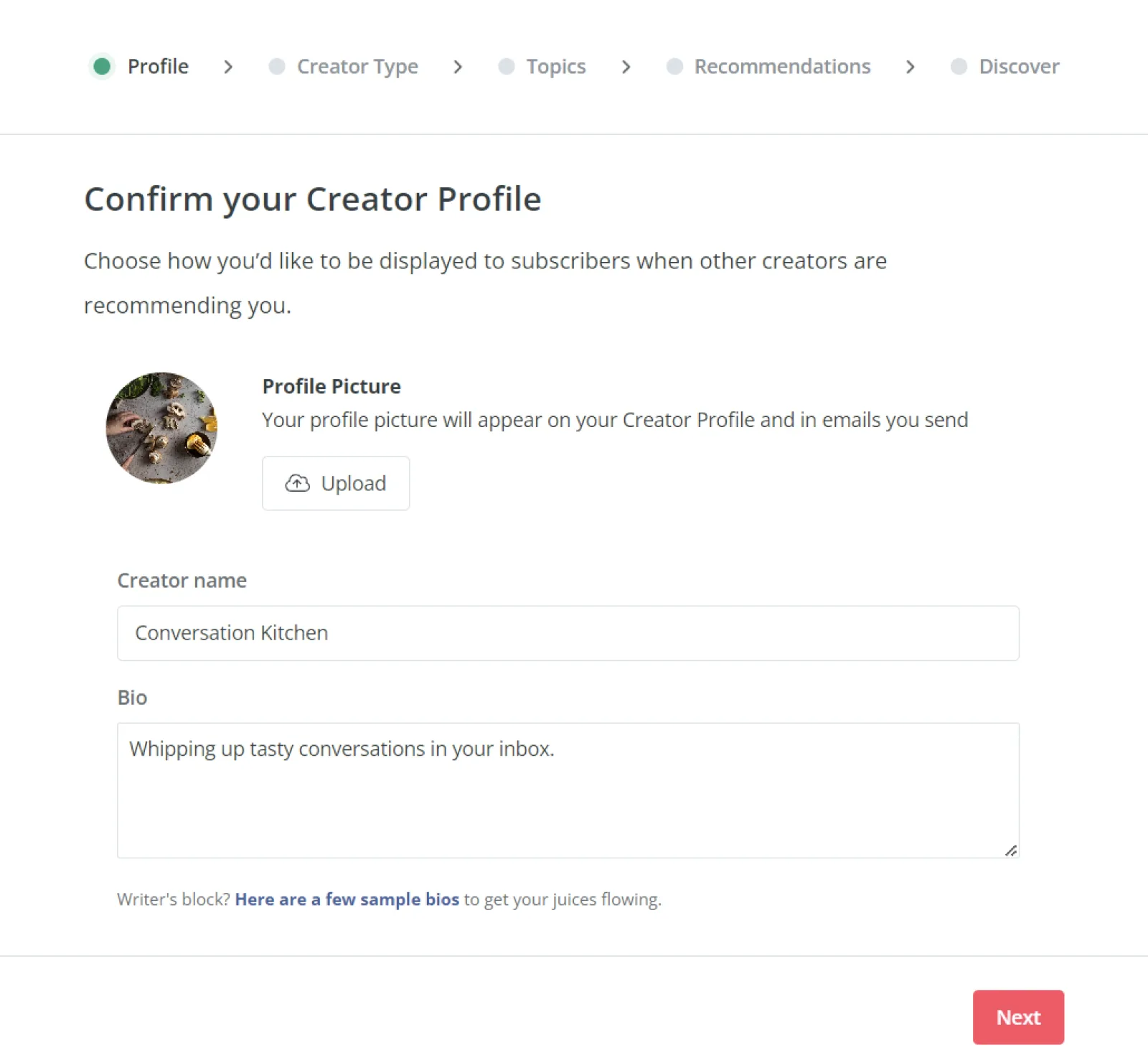Screen dimensions: 1148x1063
Task: Click the chevron after Profile step
Action: pos(228,67)
